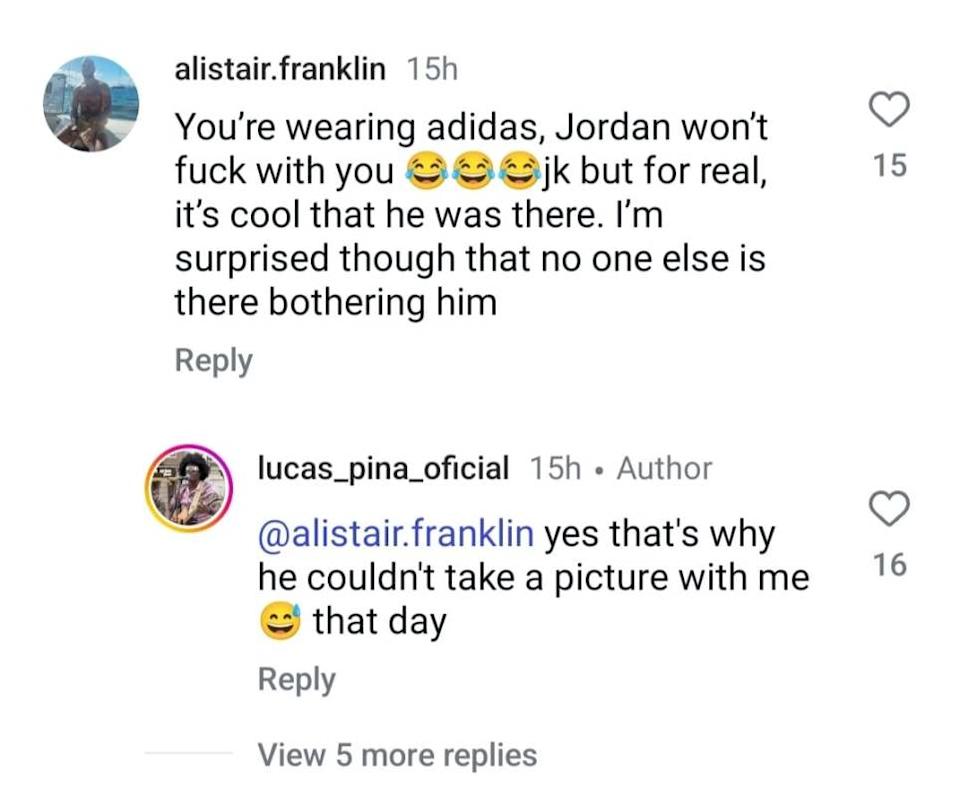This screenshot has width=960, height=797.
Task: Click the 15h timestamp beside lucas_pina_oficial
Action: coord(554,467)
